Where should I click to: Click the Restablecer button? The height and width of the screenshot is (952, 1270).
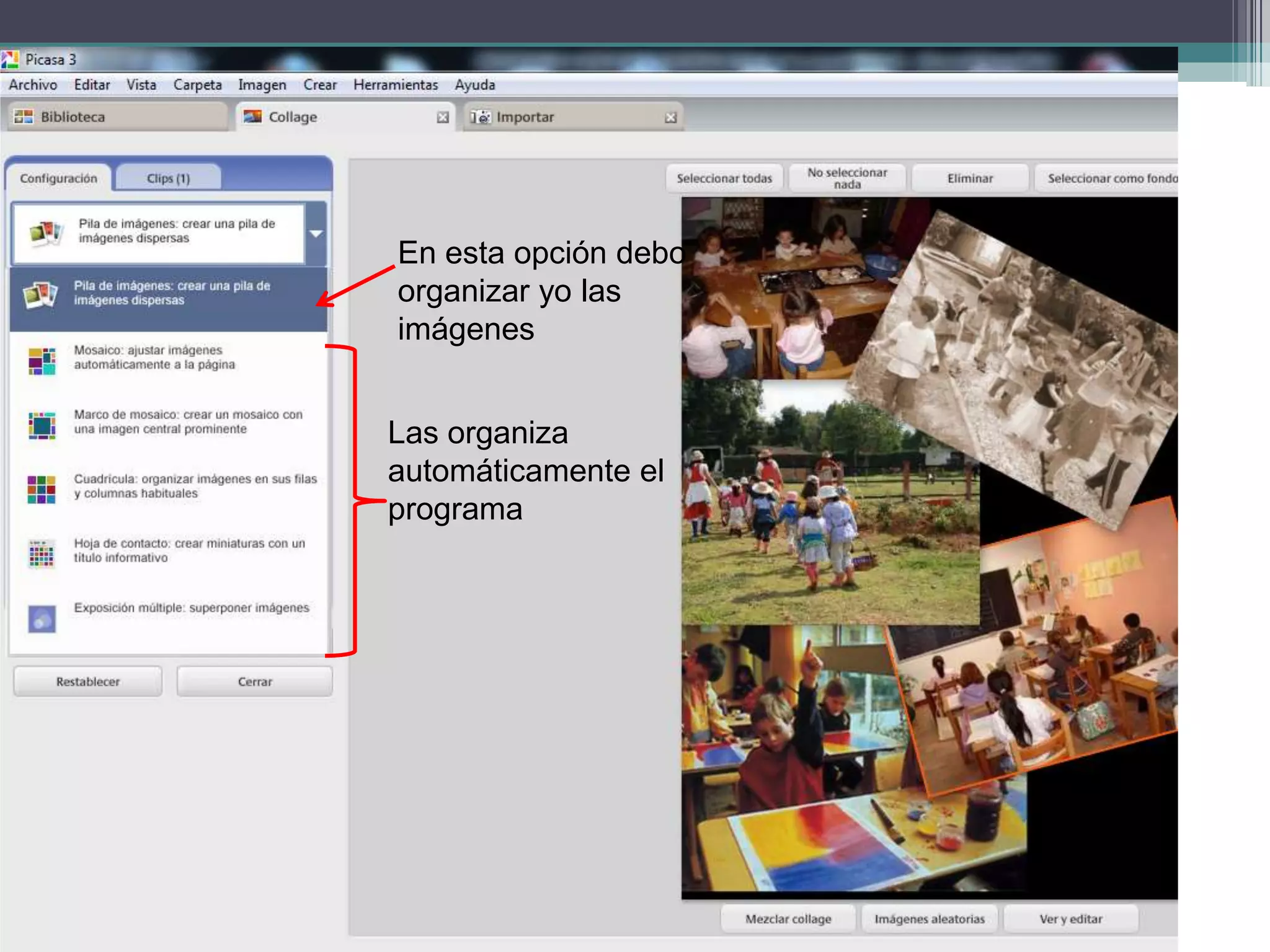pyautogui.click(x=87, y=682)
